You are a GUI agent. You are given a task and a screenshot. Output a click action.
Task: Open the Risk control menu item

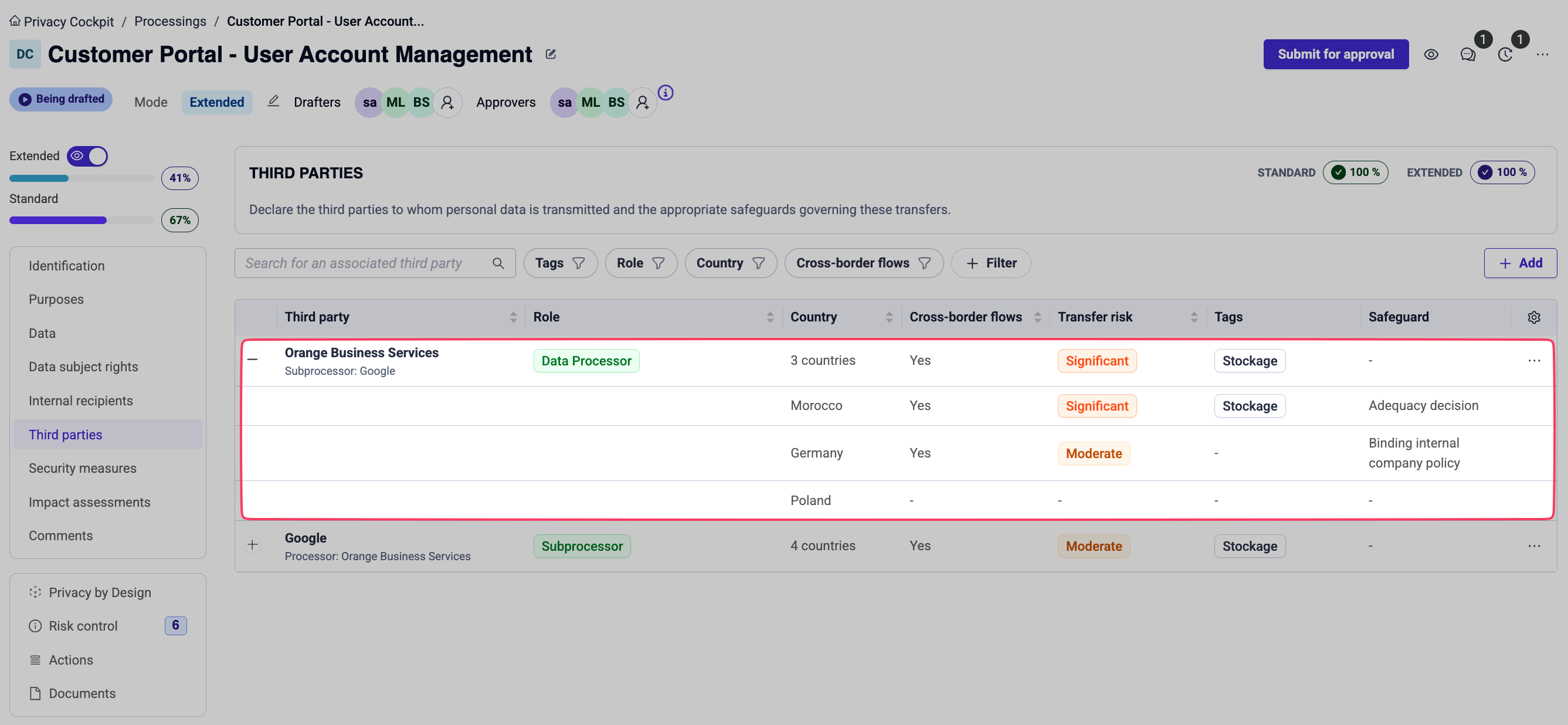pos(83,626)
